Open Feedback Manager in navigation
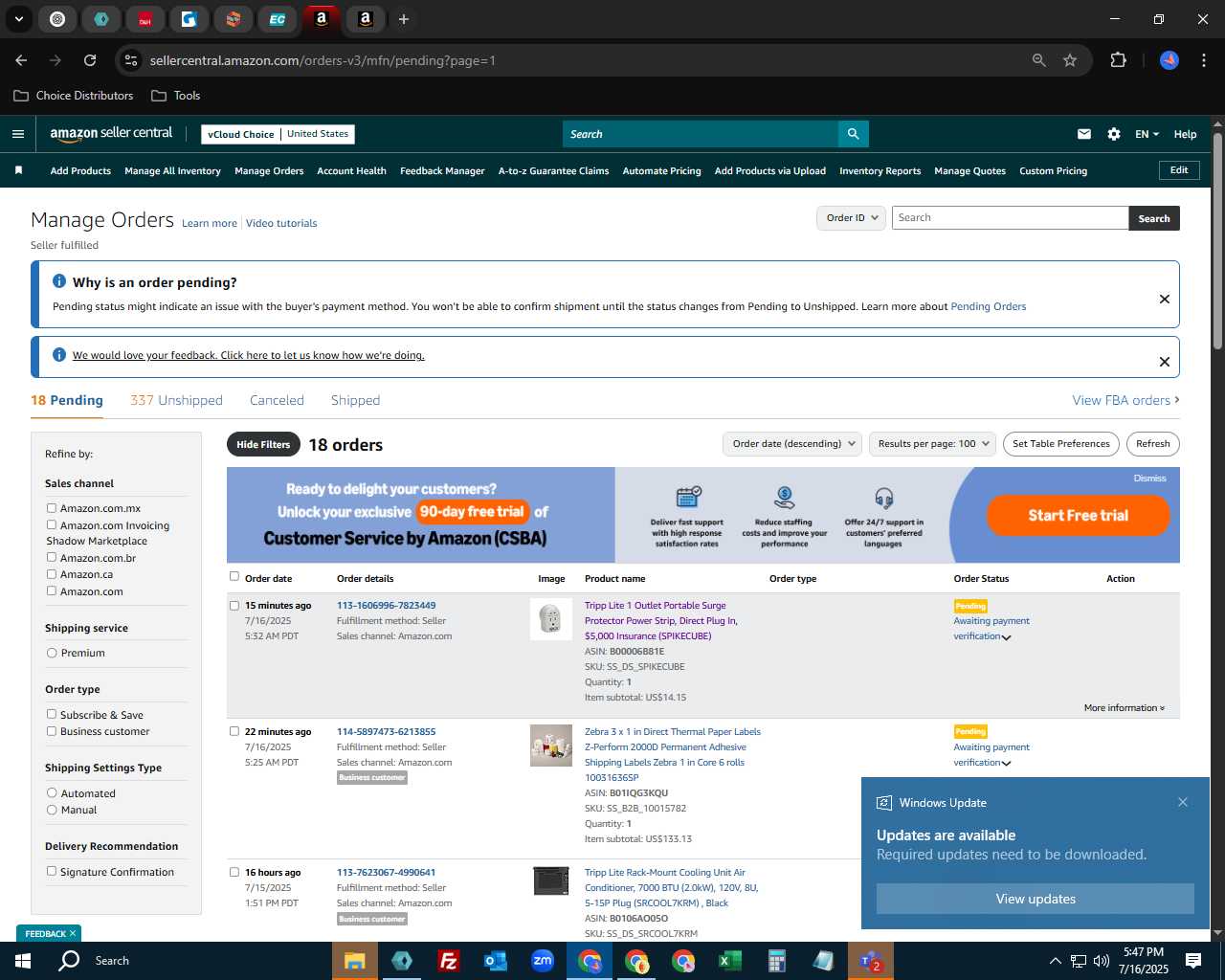The width and height of the screenshot is (1225, 980). pos(442,171)
